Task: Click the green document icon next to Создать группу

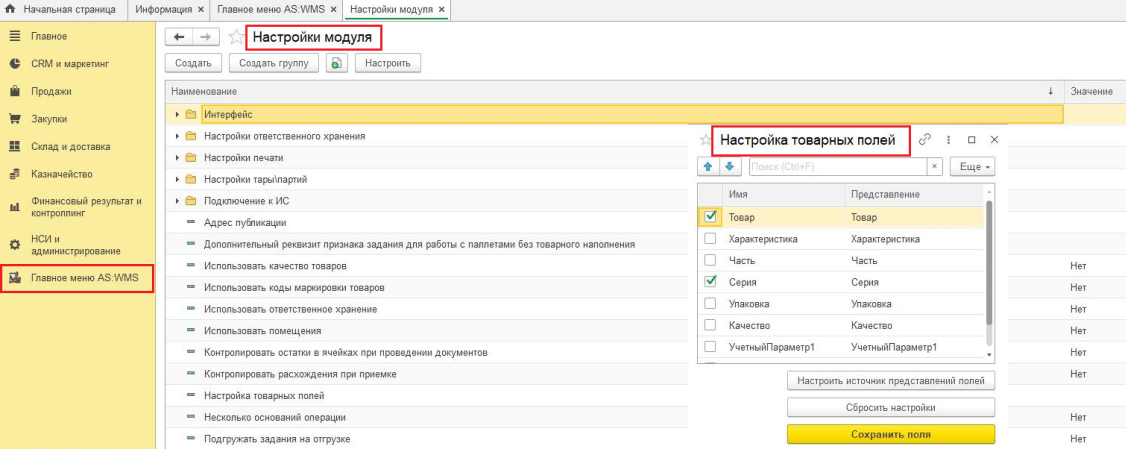Action: tap(336, 63)
